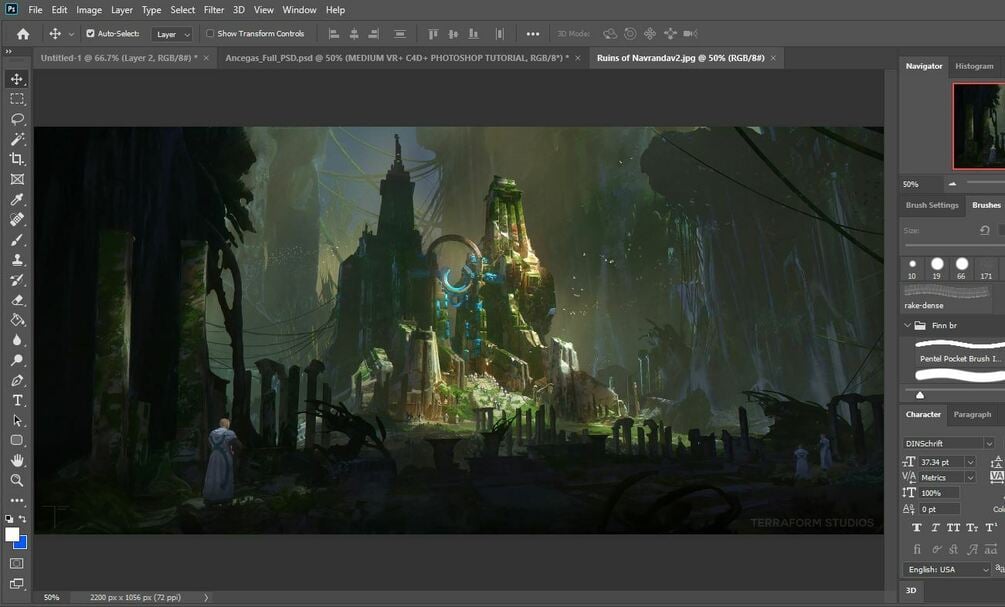Select the Move tool

[17, 79]
